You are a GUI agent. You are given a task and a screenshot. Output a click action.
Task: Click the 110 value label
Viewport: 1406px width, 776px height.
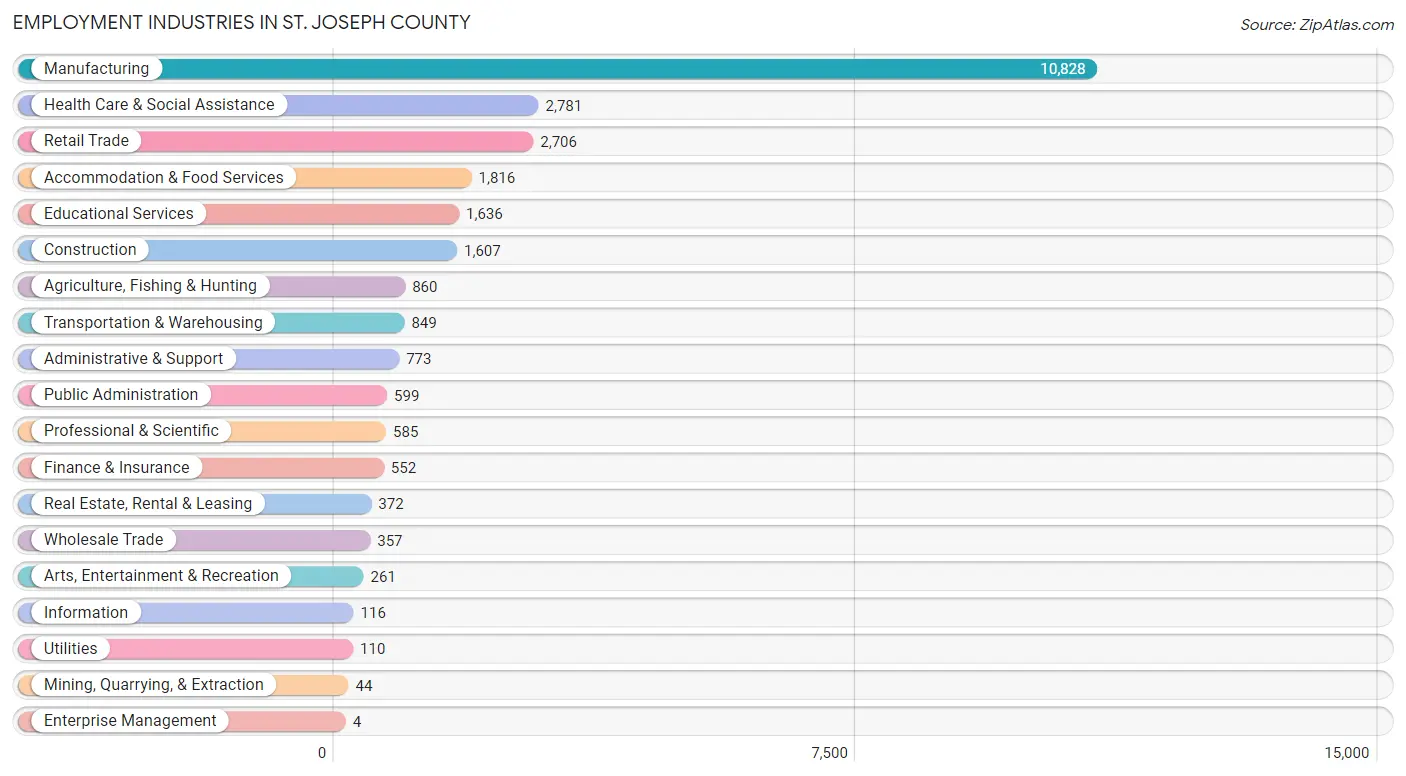(x=373, y=649)
